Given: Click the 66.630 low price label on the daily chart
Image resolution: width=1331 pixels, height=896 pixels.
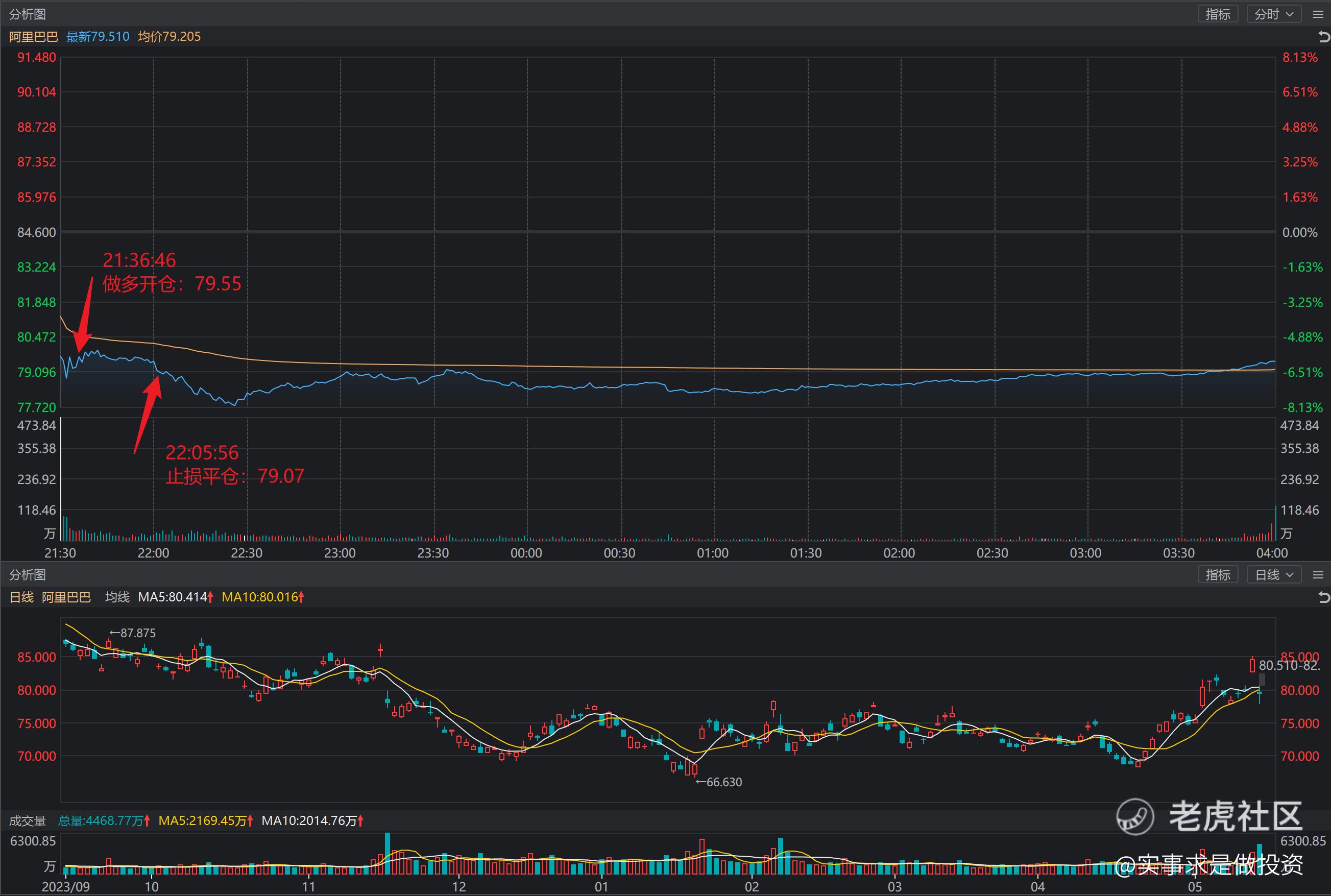Looking at the screenshot, I should coord(723,782).
